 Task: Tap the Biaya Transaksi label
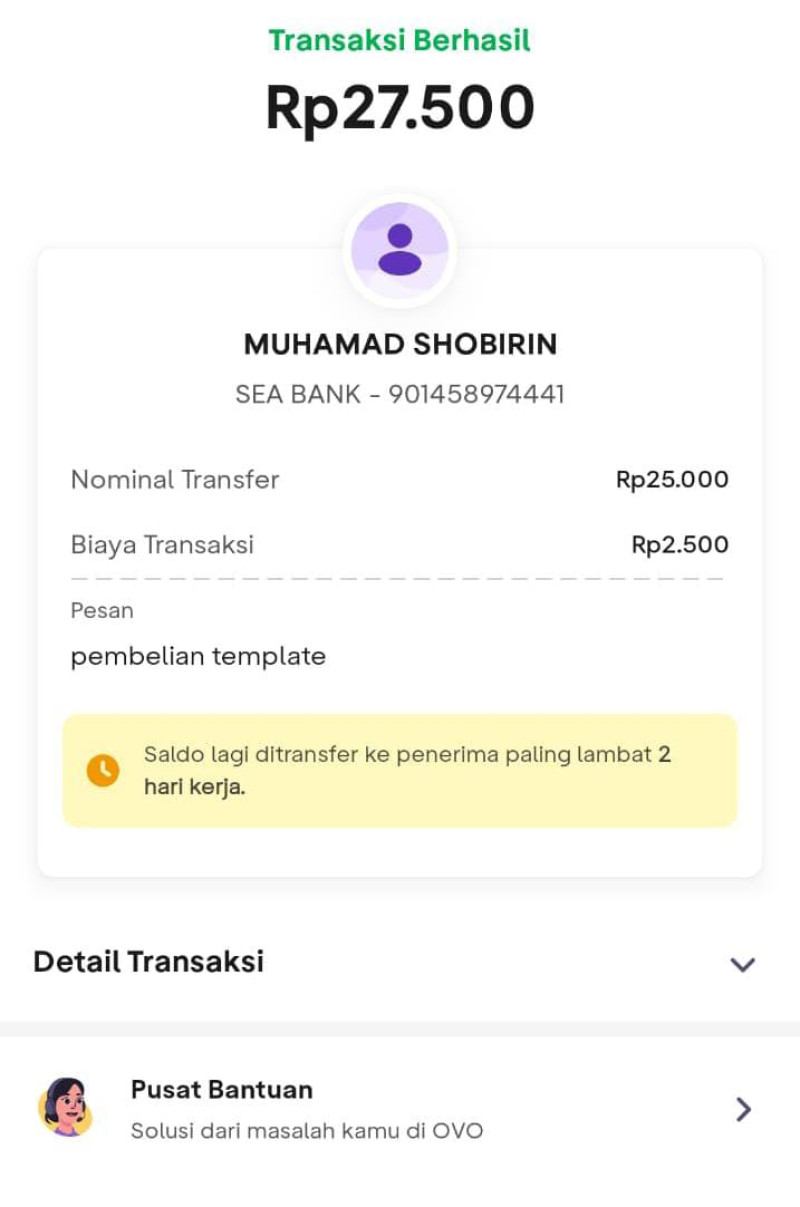click(162, 545)
